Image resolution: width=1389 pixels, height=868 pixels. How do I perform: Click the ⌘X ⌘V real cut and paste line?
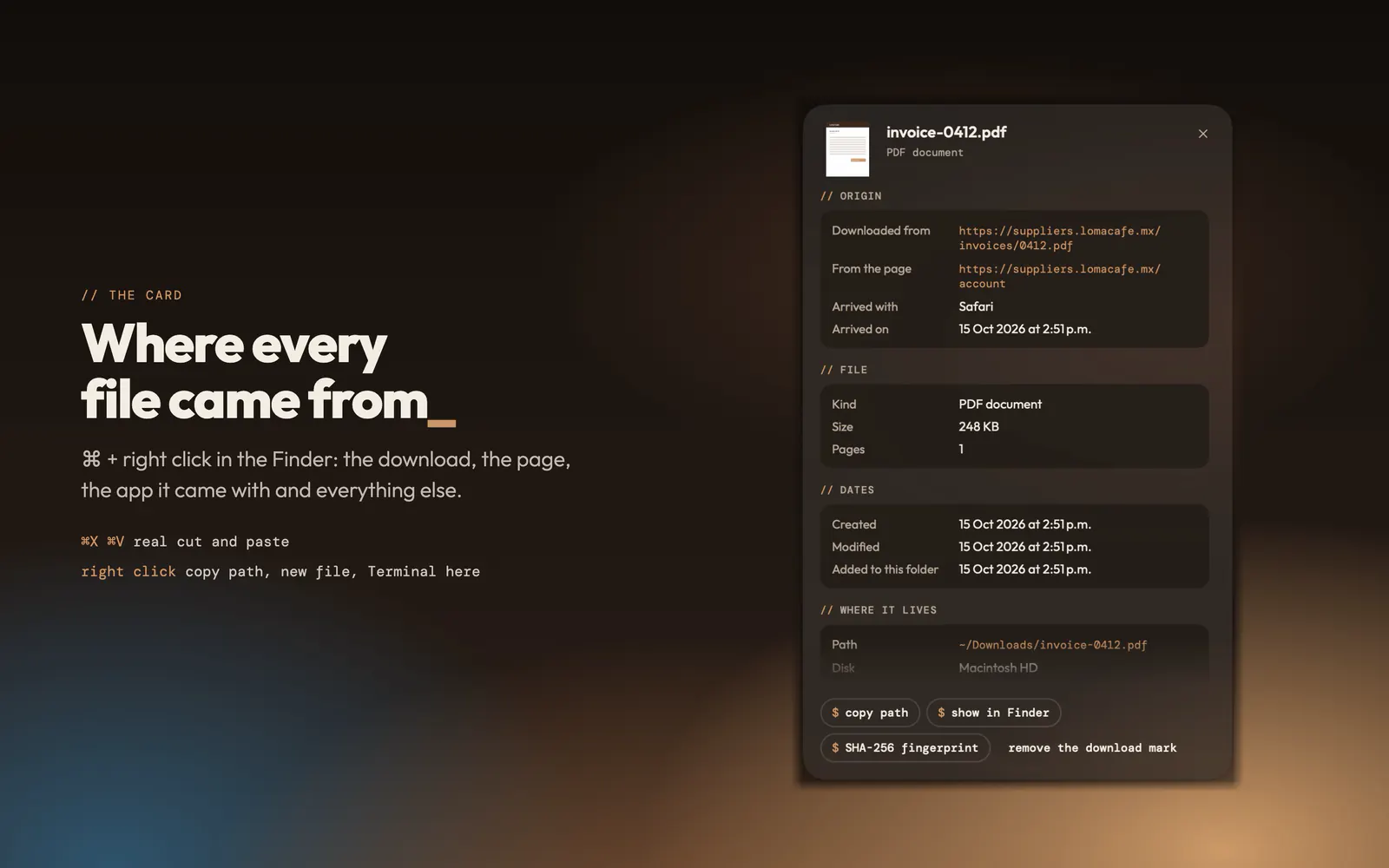(x=185, y=542)
